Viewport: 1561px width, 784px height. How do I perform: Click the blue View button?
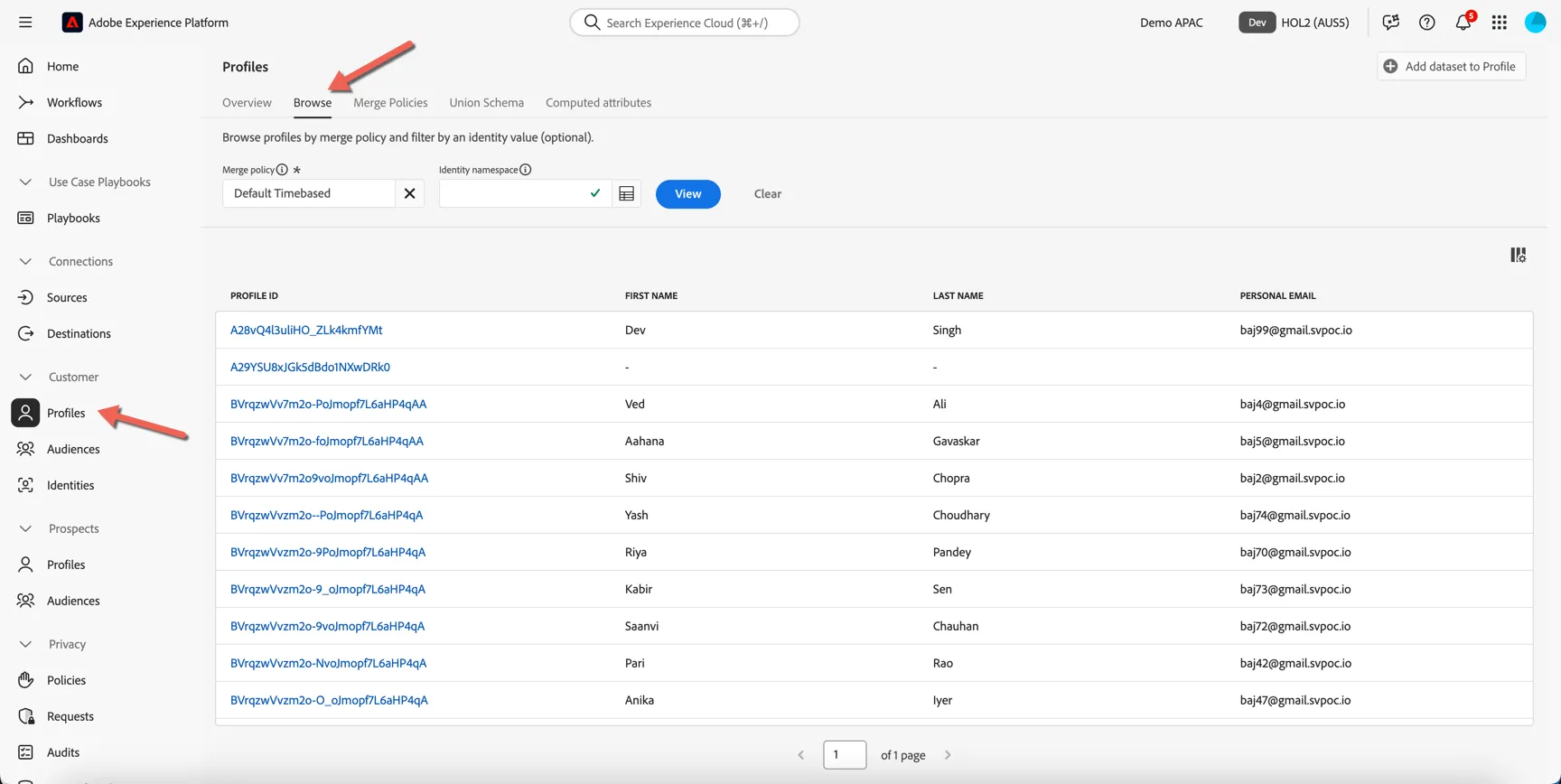(687, 194)
